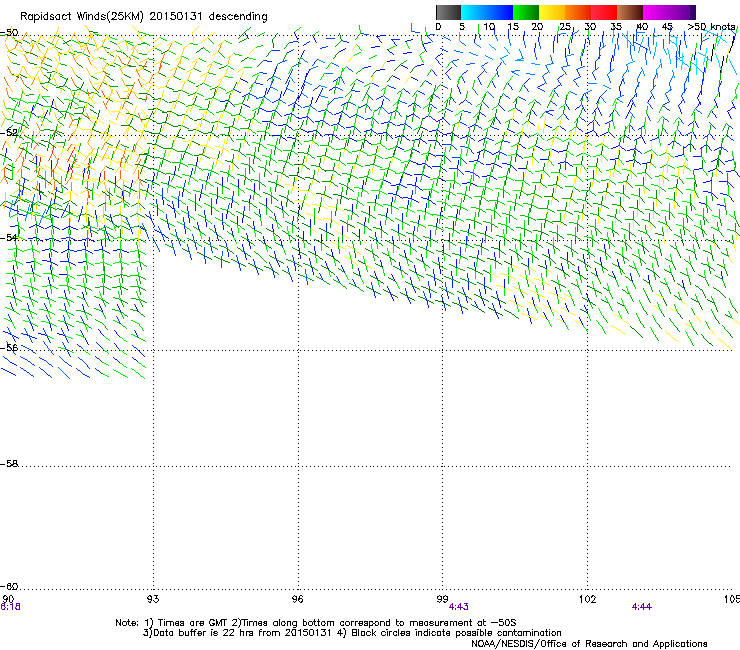
Task: Pick the brown 35-40 knots color segment
Action: coord(630,12)
